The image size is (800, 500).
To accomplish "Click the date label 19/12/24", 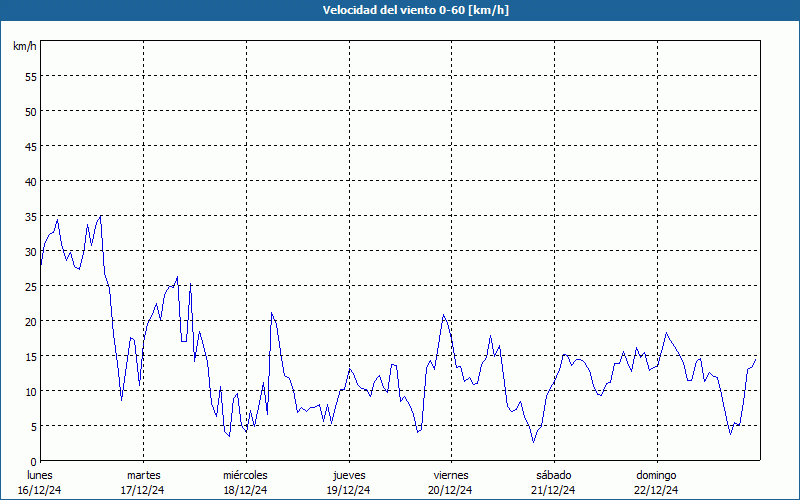I will pos(348,490).
